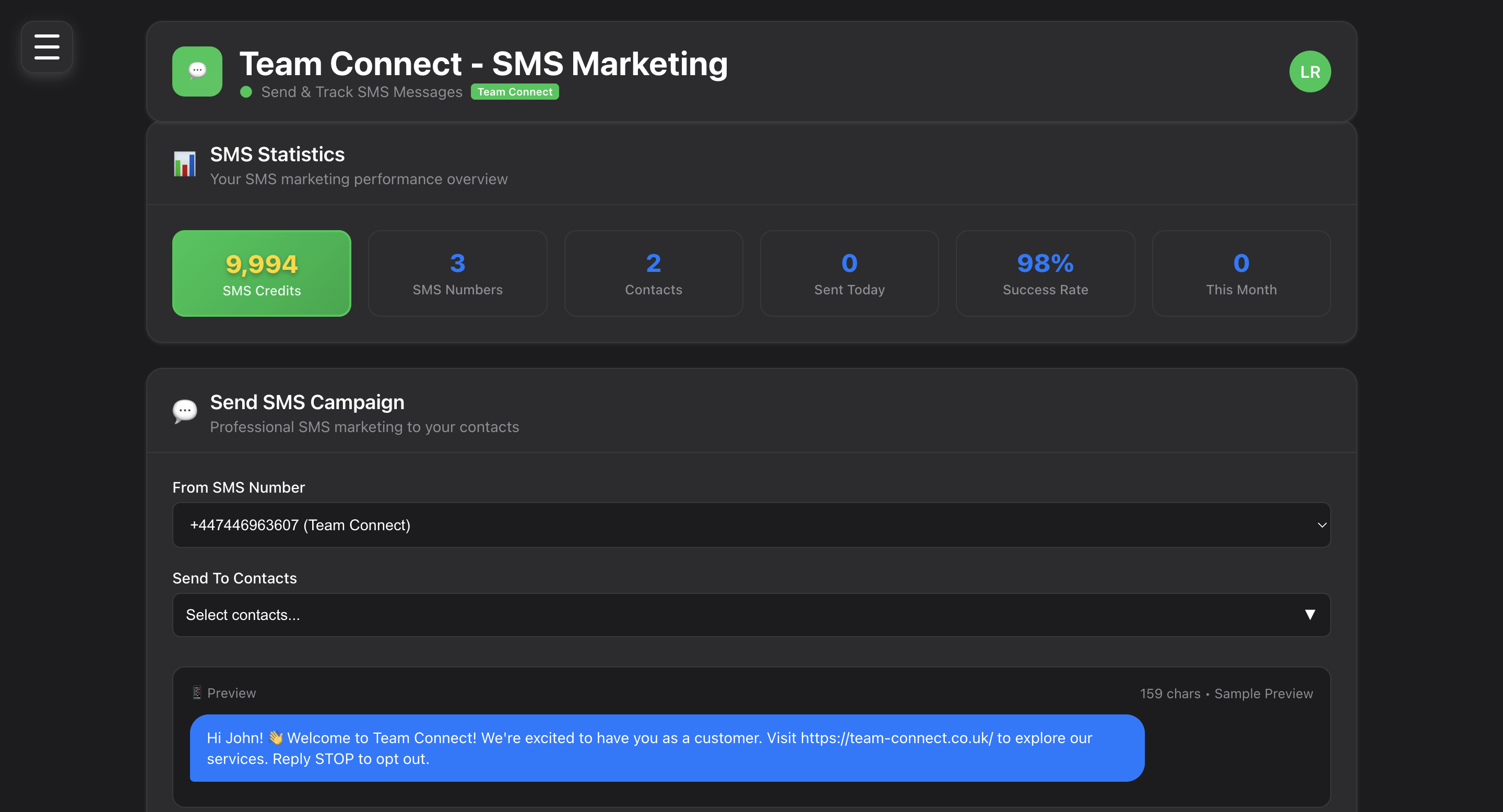This screenshot has height=812, width=1503.
Task: Expand the Select contacts dropdown
Action: (x=752, y=615)
